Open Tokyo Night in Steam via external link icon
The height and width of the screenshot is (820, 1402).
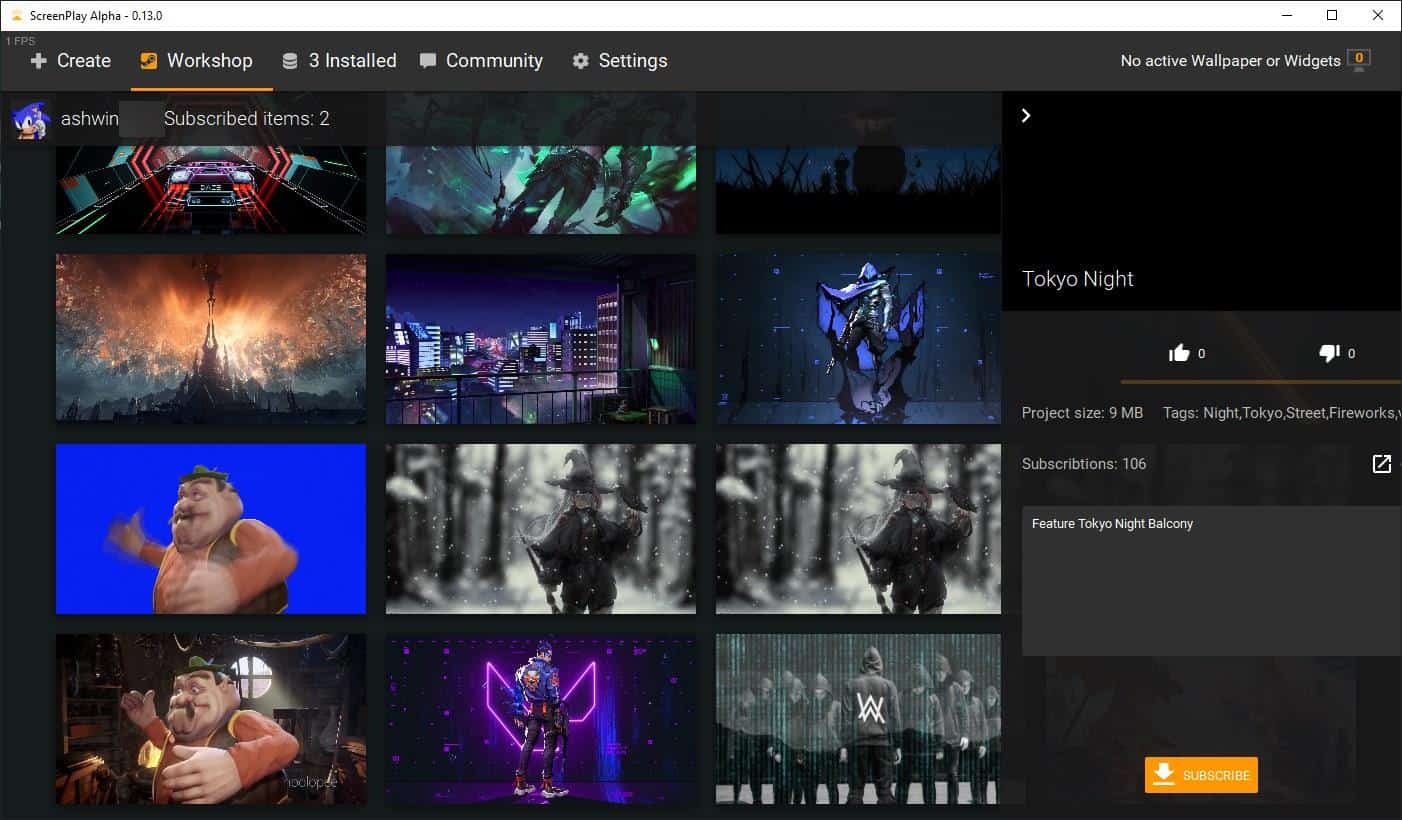click(x=1381, y=463)
